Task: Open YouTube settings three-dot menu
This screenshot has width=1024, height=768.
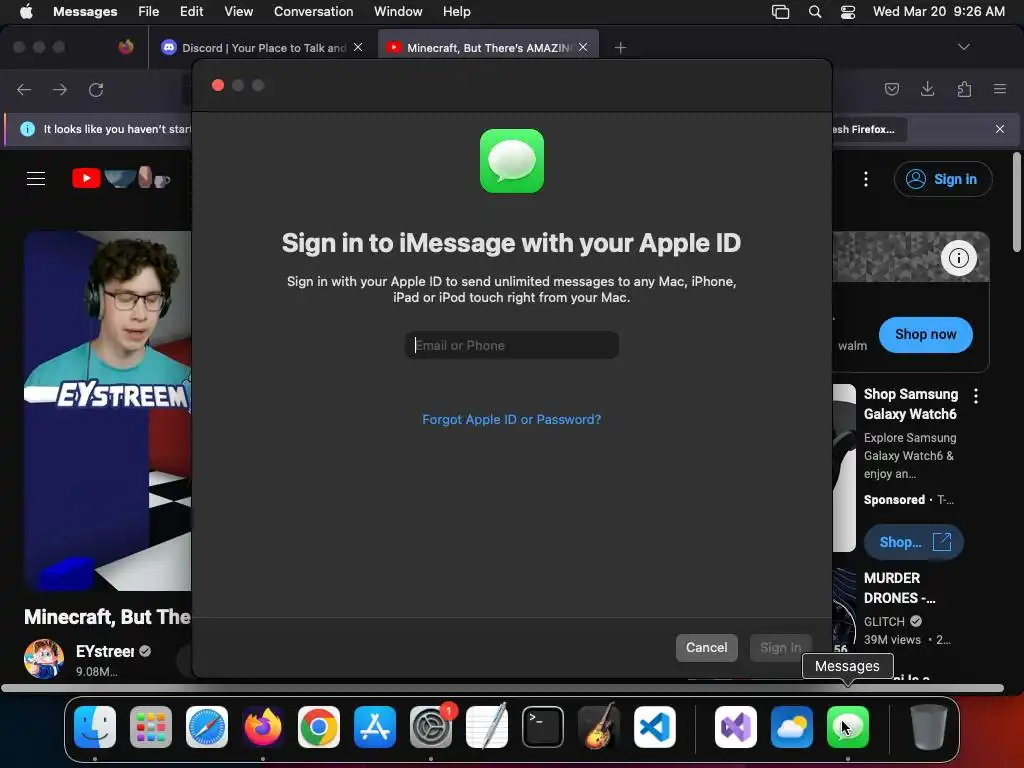Action: (866, 179)
